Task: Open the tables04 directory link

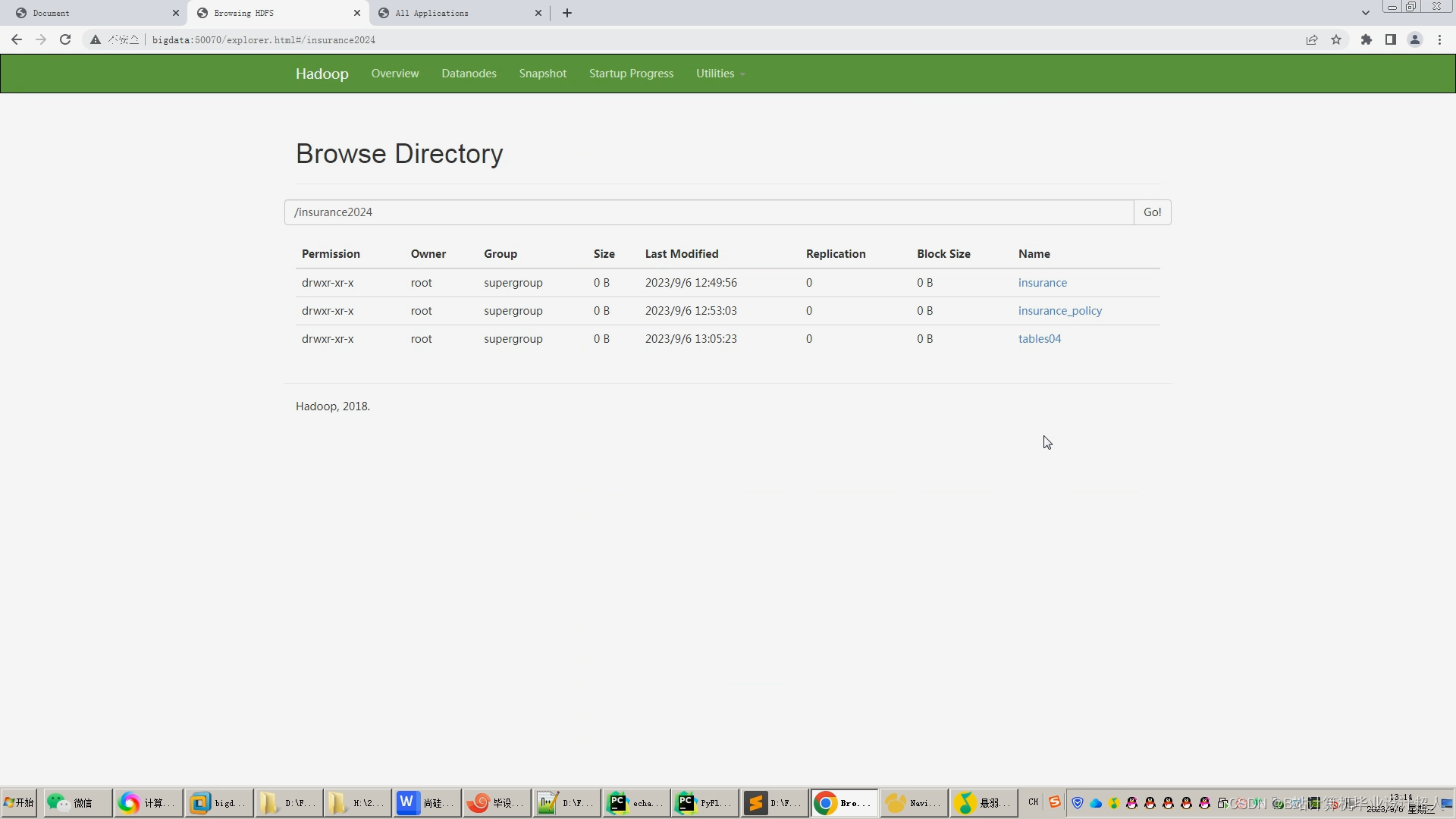Action: pyautogui.click(x=1039, y=339)
